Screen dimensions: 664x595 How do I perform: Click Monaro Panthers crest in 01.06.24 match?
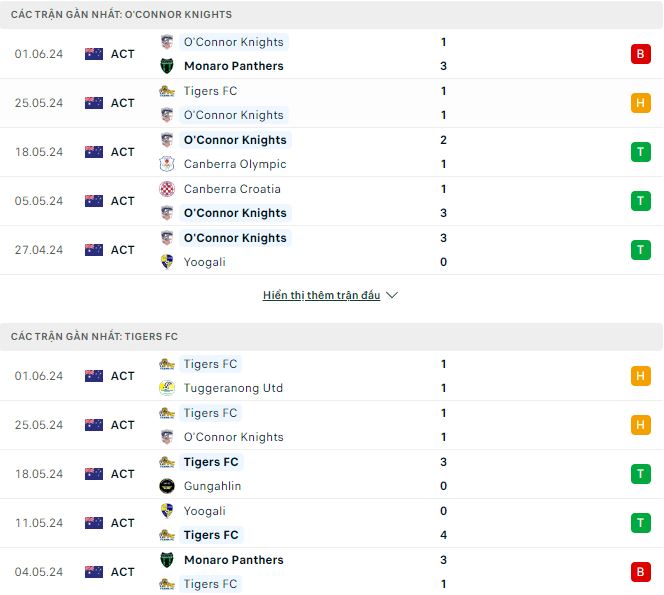tap(167, 66)
